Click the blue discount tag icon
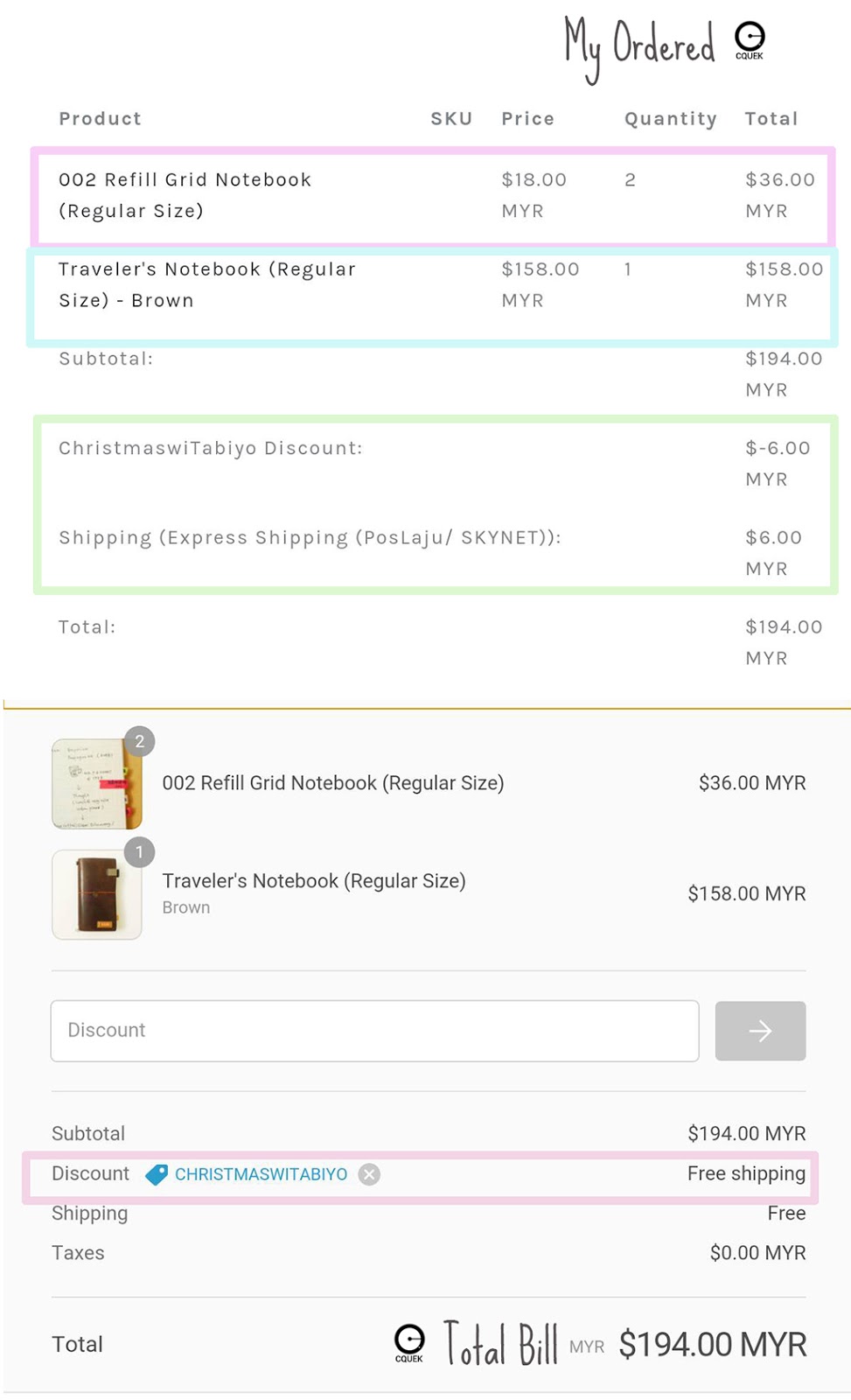The image size is (851, 1400). click(x=157, y=1174)
